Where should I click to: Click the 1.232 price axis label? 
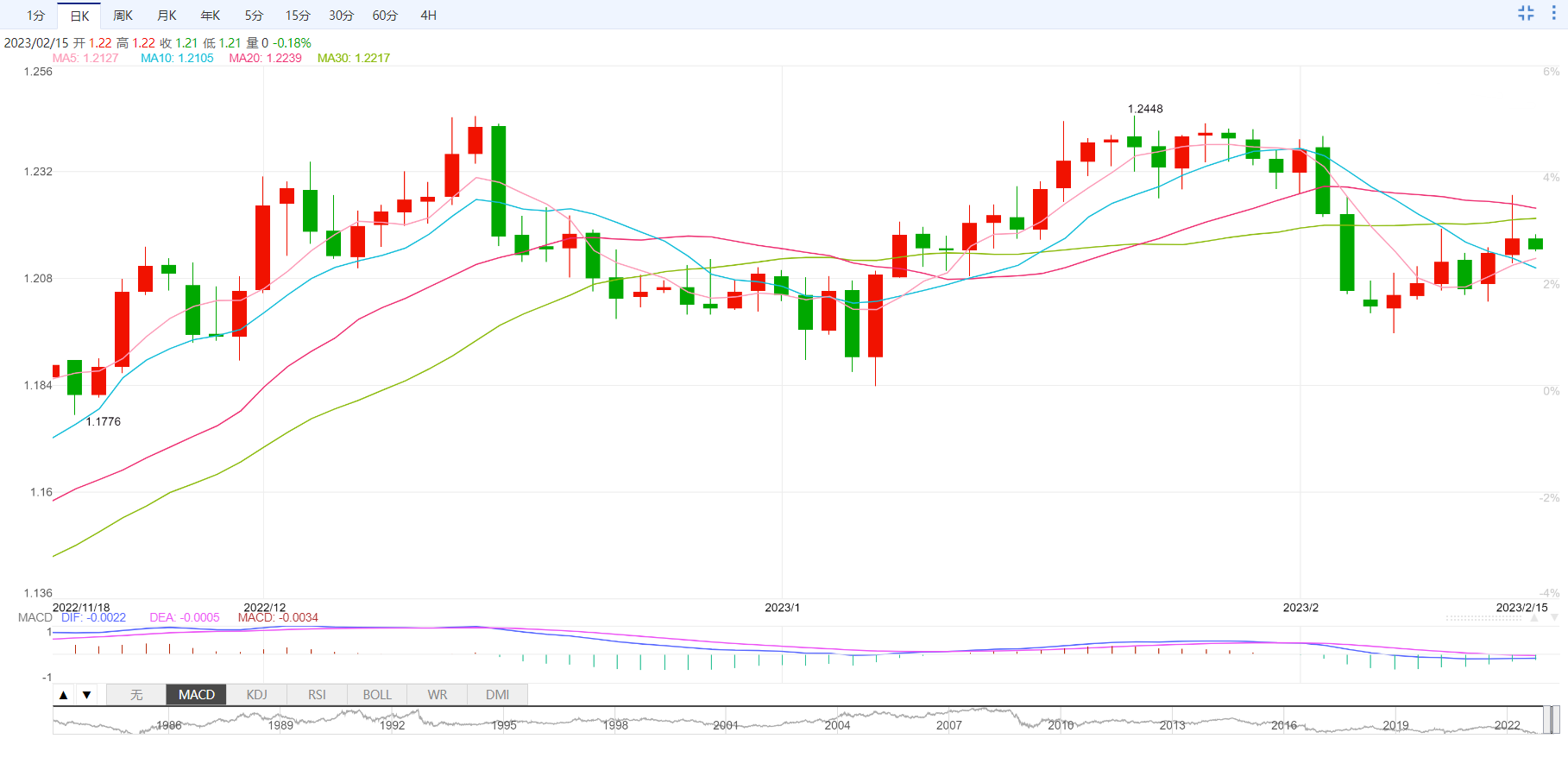pyautogui.click(x=38, y=171)
